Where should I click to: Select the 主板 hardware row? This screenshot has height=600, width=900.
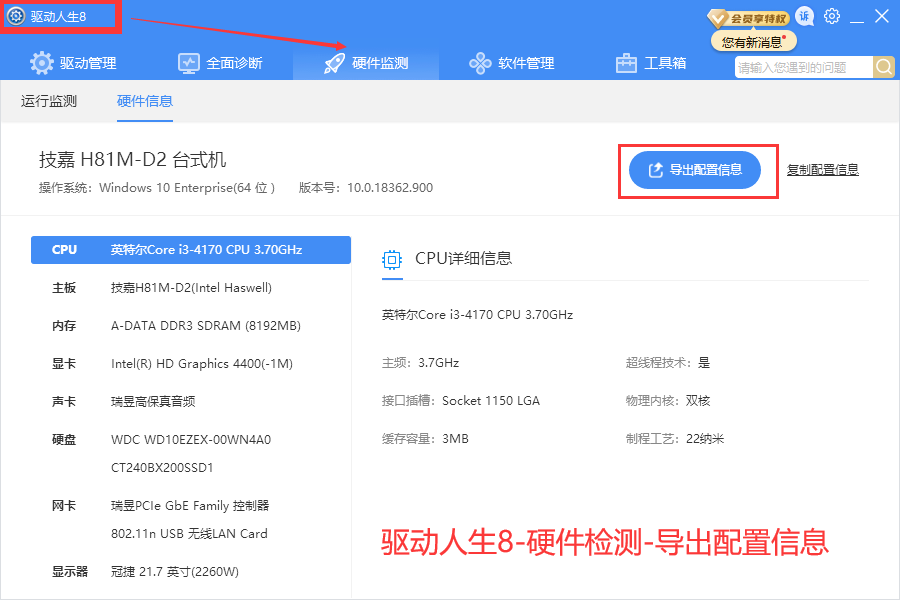191,288
